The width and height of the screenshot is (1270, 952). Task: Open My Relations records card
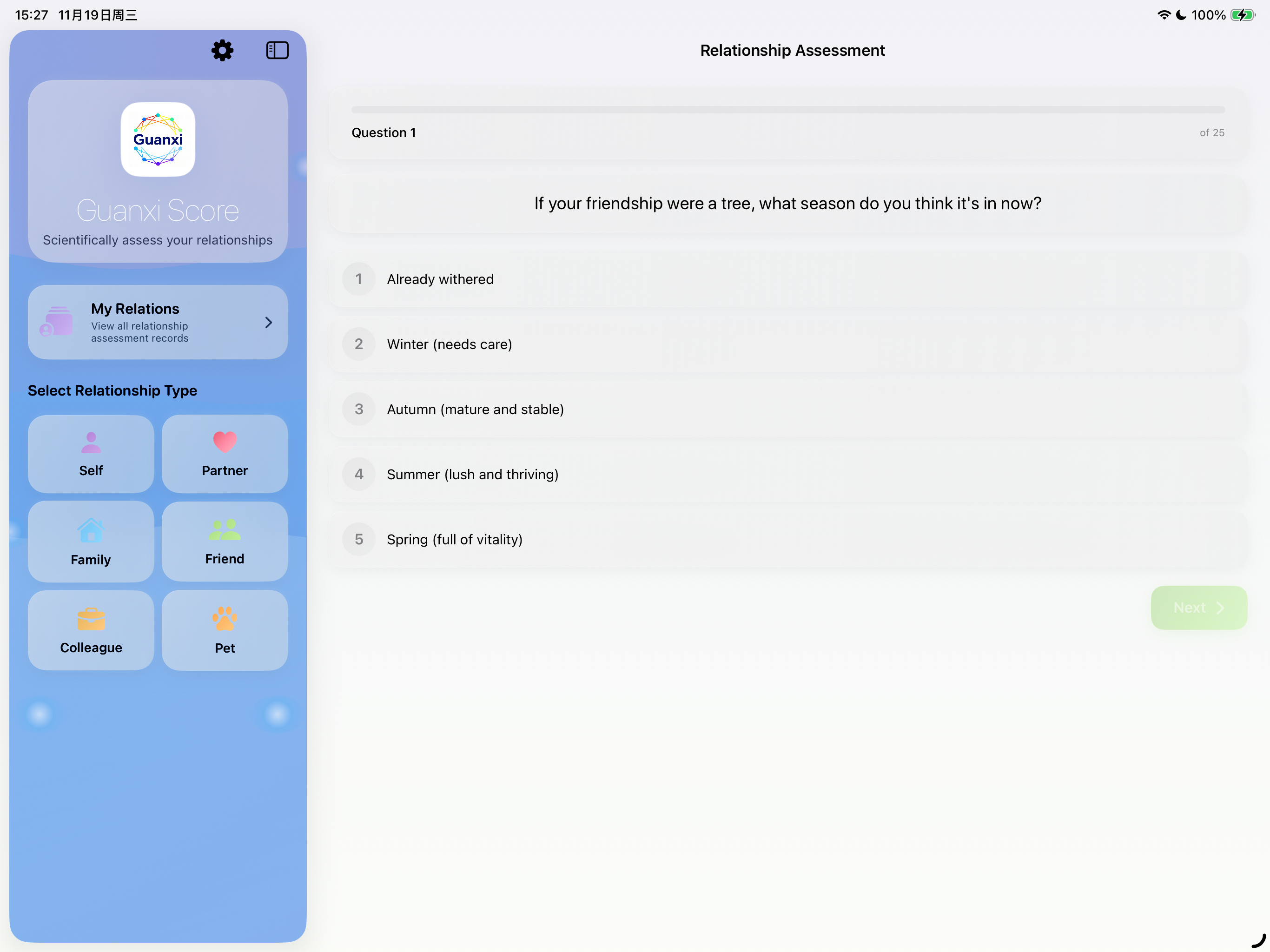[x=158, y=322]
